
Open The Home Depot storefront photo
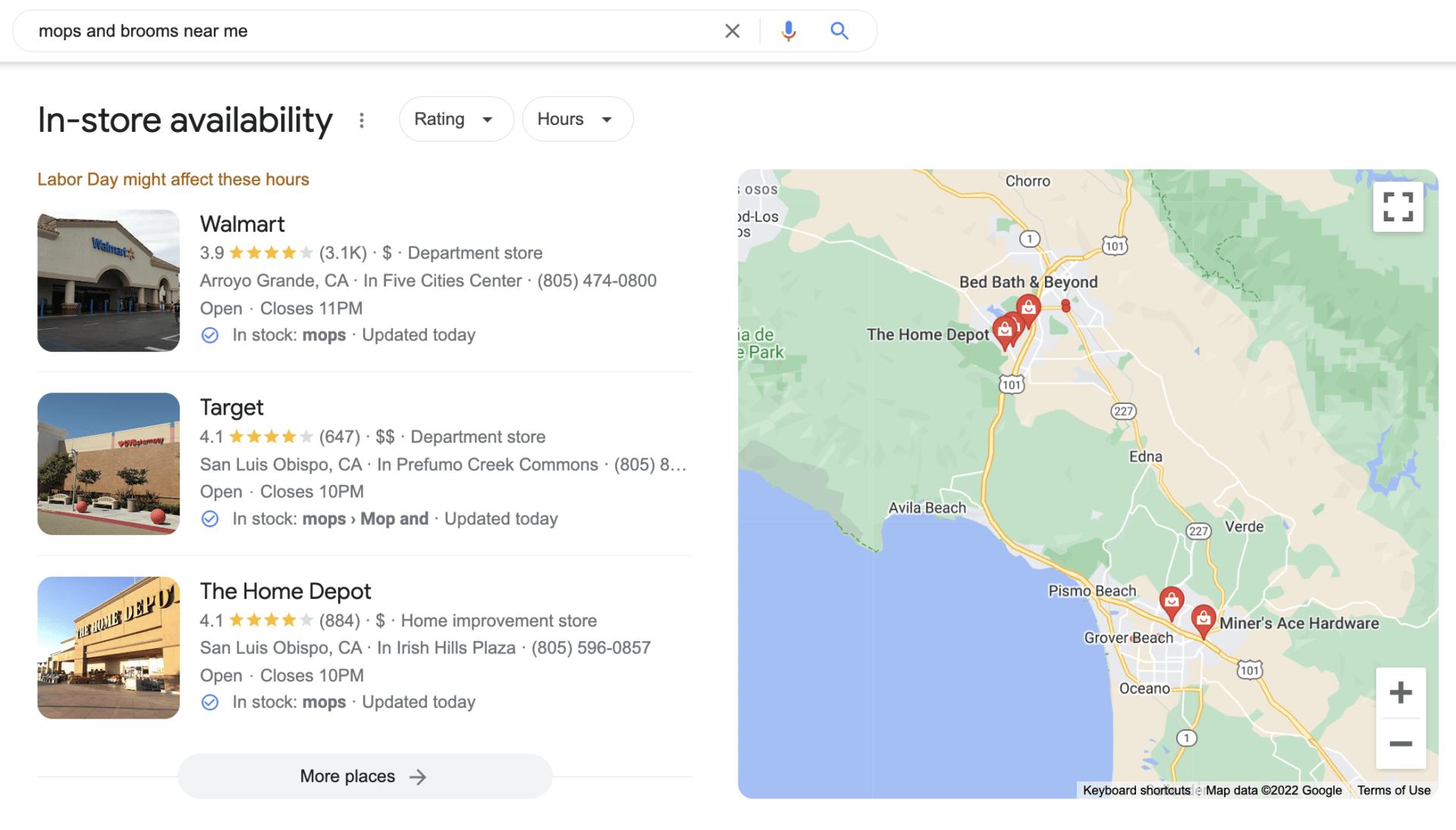click(108, 647)
